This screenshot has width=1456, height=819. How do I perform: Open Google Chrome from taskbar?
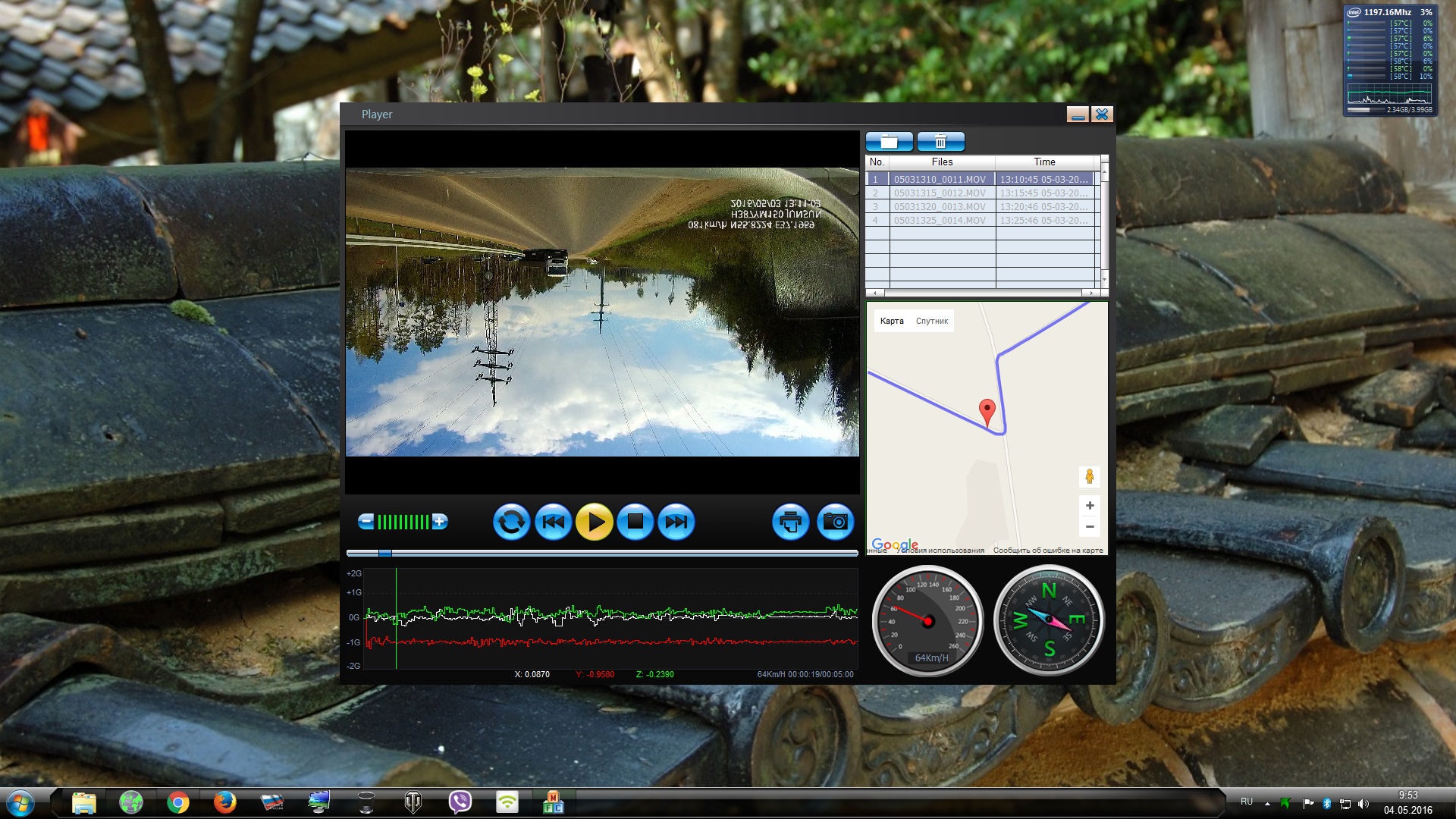[x=178, y=802]
